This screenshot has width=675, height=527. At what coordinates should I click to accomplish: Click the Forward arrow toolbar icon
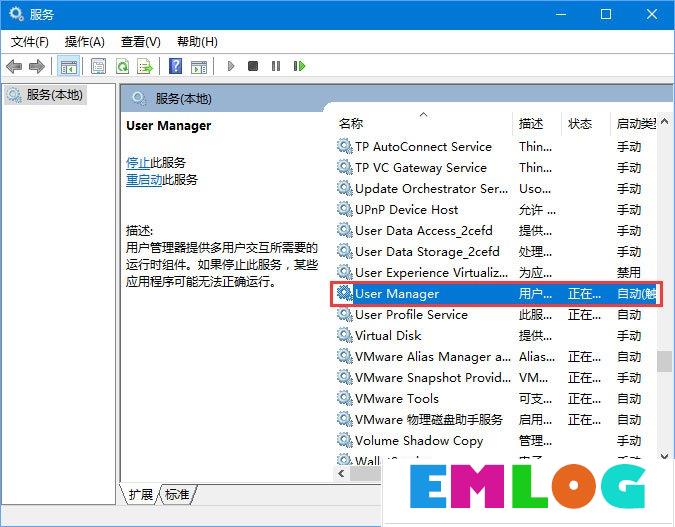[37, 66]
